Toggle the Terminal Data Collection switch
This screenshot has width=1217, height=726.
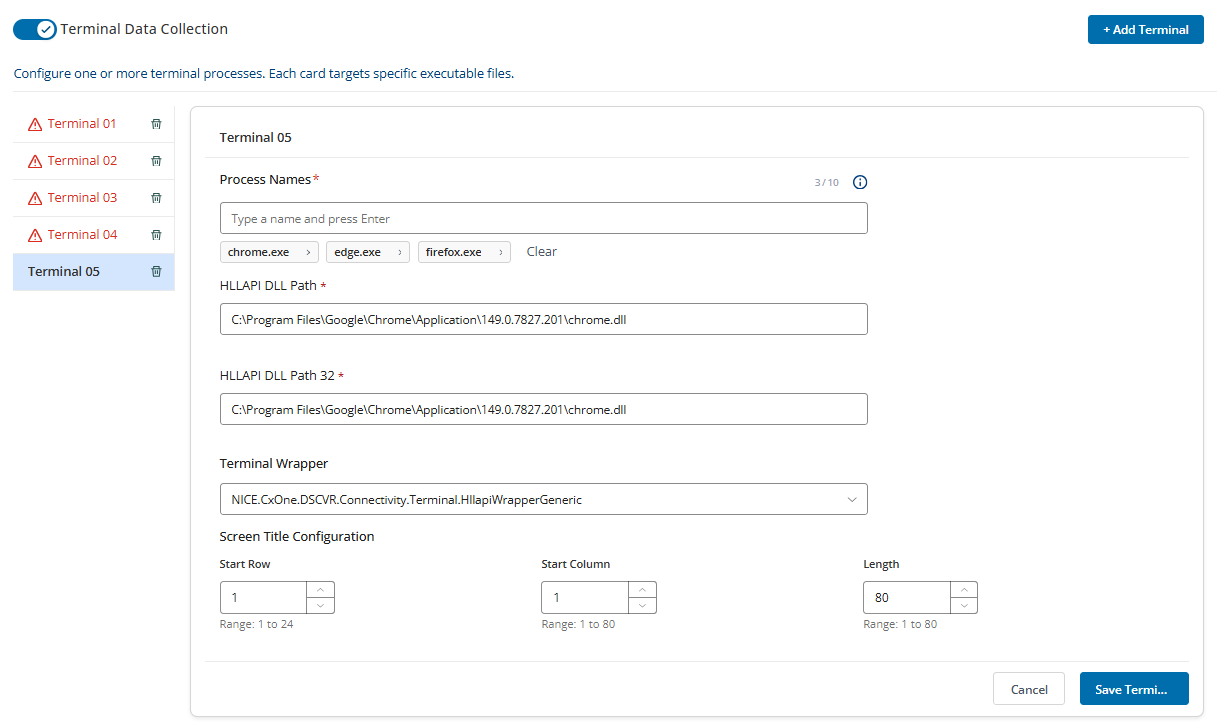click(34, 29)
